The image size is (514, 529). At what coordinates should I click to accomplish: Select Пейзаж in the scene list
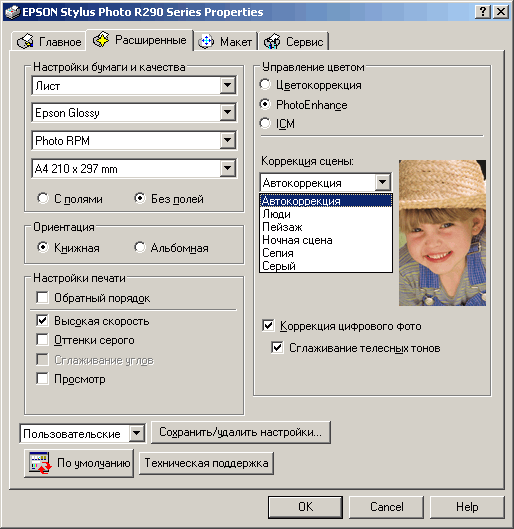coord(326,227)
